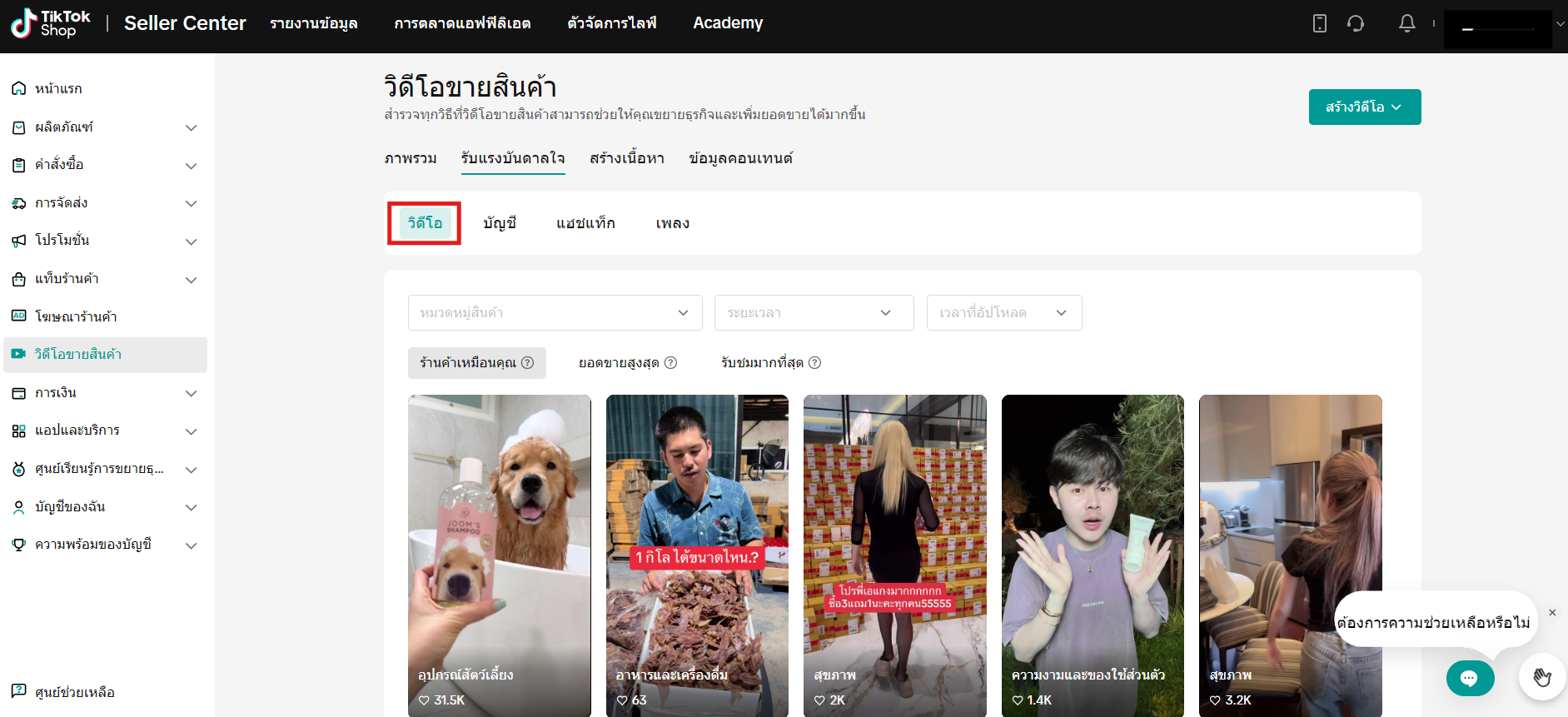Viewport: 1568px width, 717px height.
Task: Click the การเงิน wallet icon
Action: pyautogui.click(x=19, y=393)
